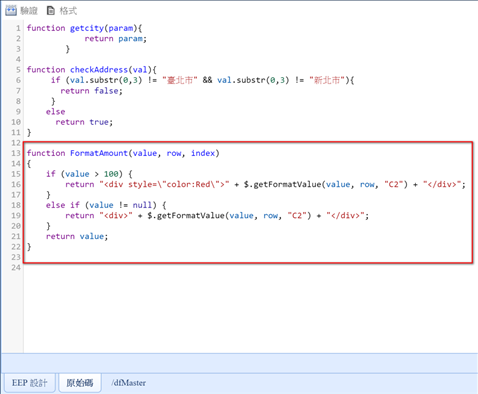Viewport: 478px width, 394px height.
Task: Click the 格式 format document icon
Action: 50,11
